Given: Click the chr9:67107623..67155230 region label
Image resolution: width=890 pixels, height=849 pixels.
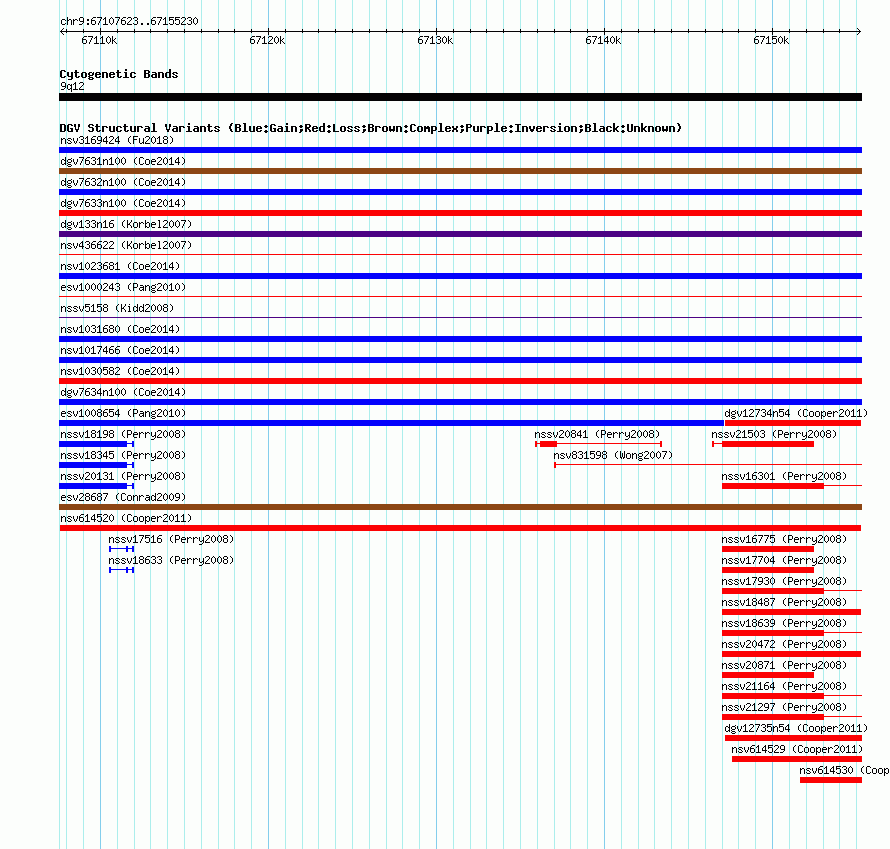Looking at the screenshot, I should 129,21.
